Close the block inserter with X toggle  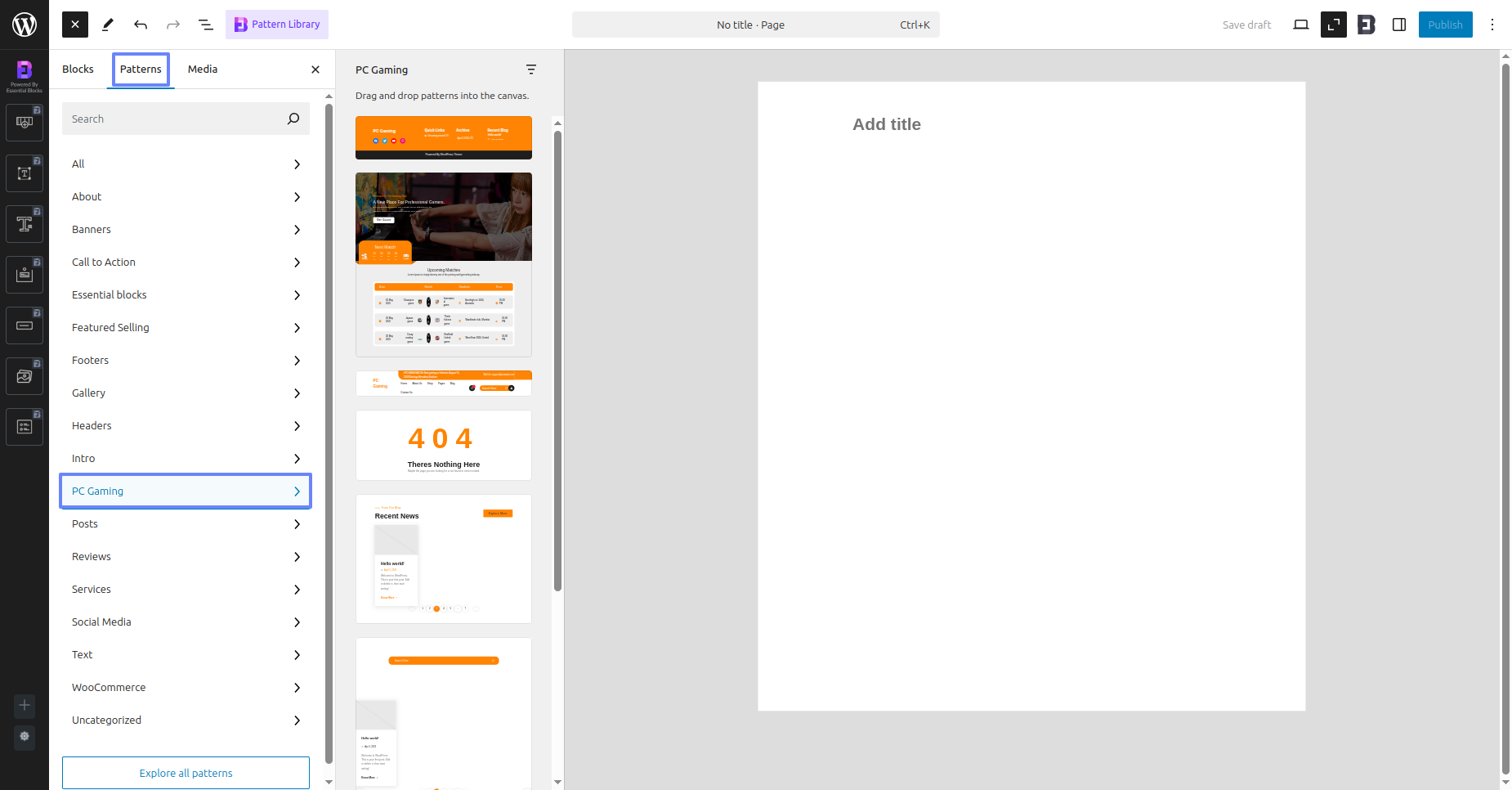(x=75, y=25)
